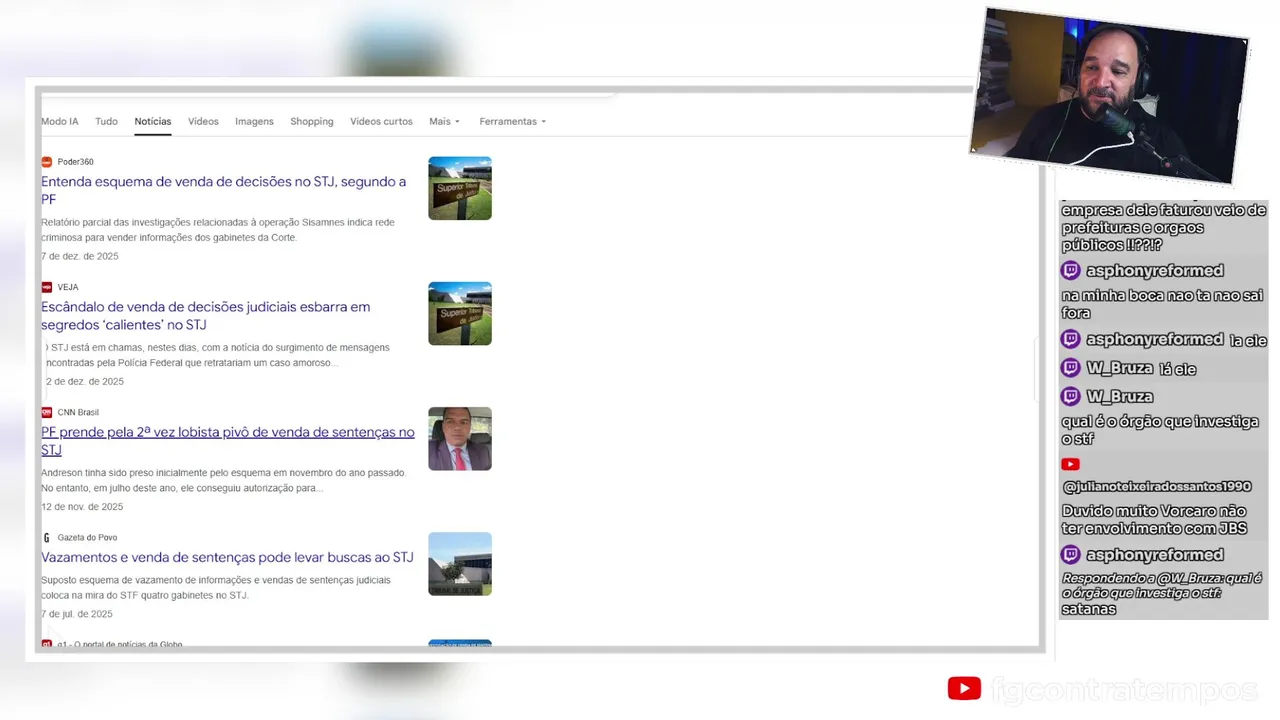
Task: Click the streamer webcam overlay
Action: click(1110, 96)
